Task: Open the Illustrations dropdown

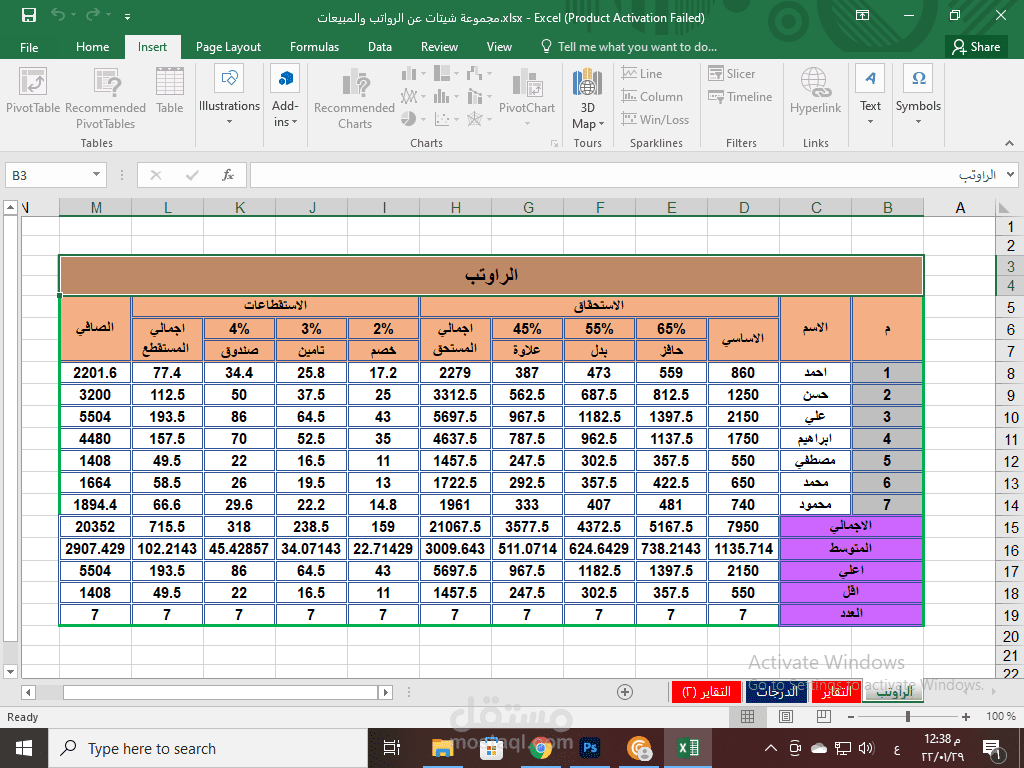Action: click(x=229, y=95)
